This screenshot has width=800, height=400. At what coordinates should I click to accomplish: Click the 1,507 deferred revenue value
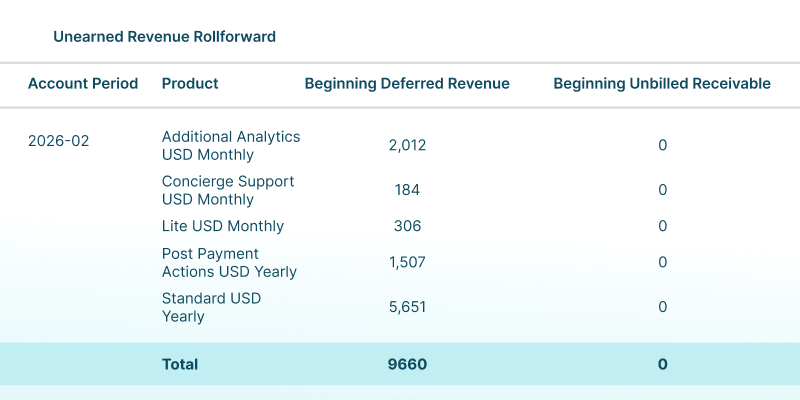point(407,262)
